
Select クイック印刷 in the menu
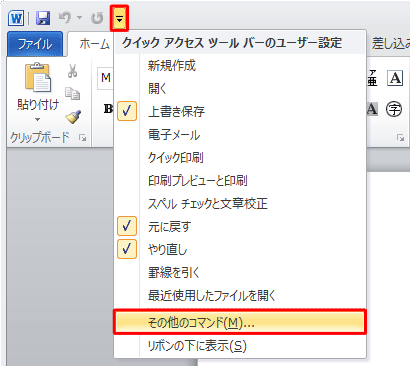point(240,157)
